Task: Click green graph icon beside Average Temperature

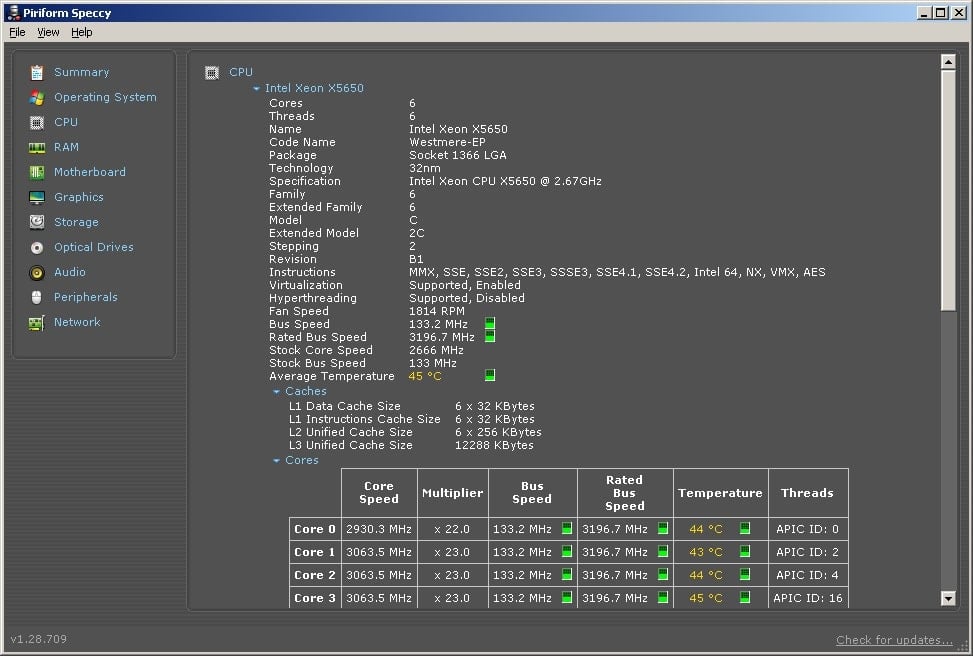Action: click(490, 375)
